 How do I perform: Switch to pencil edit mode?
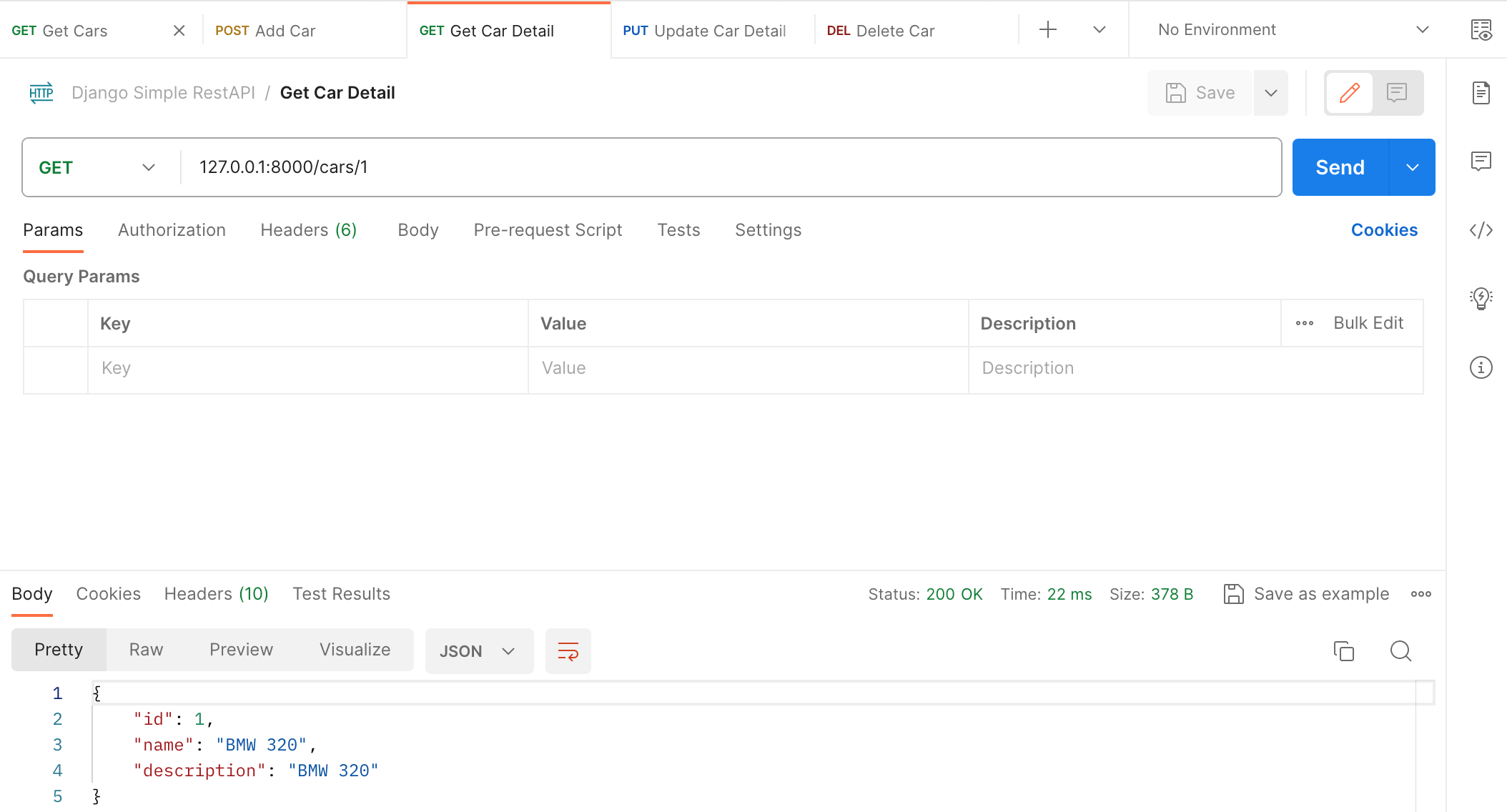[1349, 93]
